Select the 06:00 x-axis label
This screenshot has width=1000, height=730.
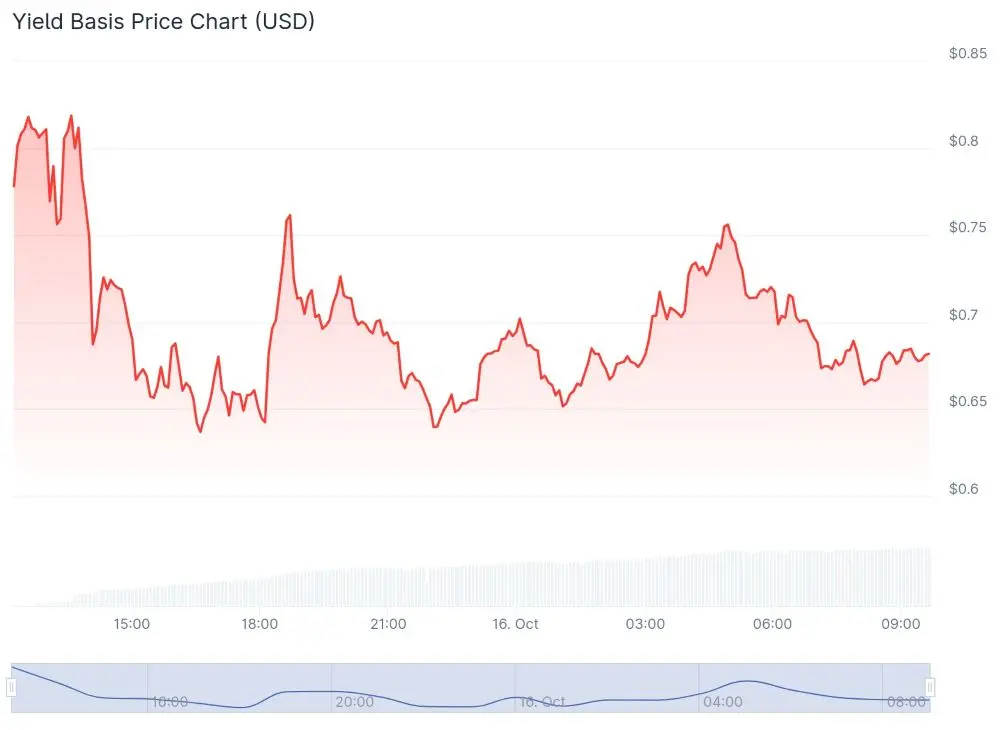[773, 624]
